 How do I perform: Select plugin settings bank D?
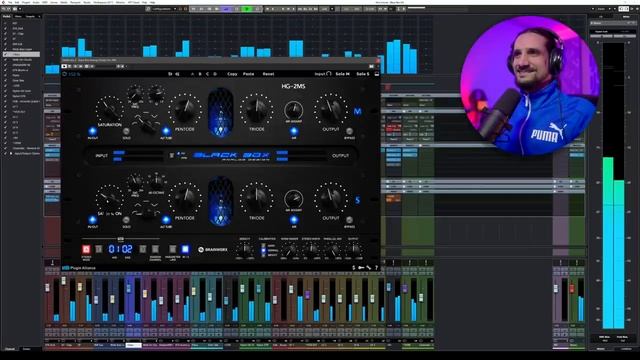(x=215, y=74)
